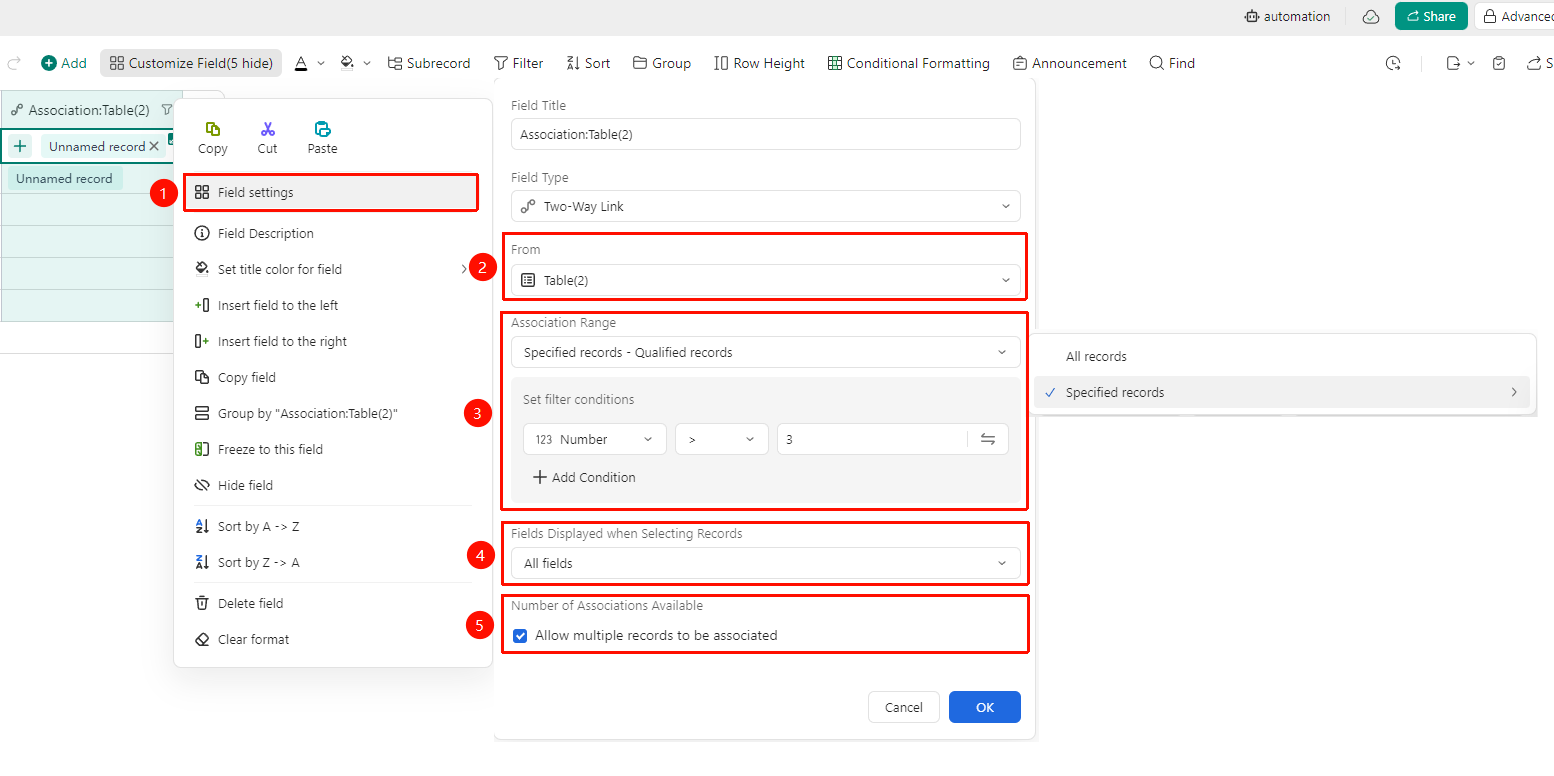Image resolution: width=1554 pixels, height=776 pixels.
Task: Click the green Add button in the toolbar
Action: (x=64, y=63)
